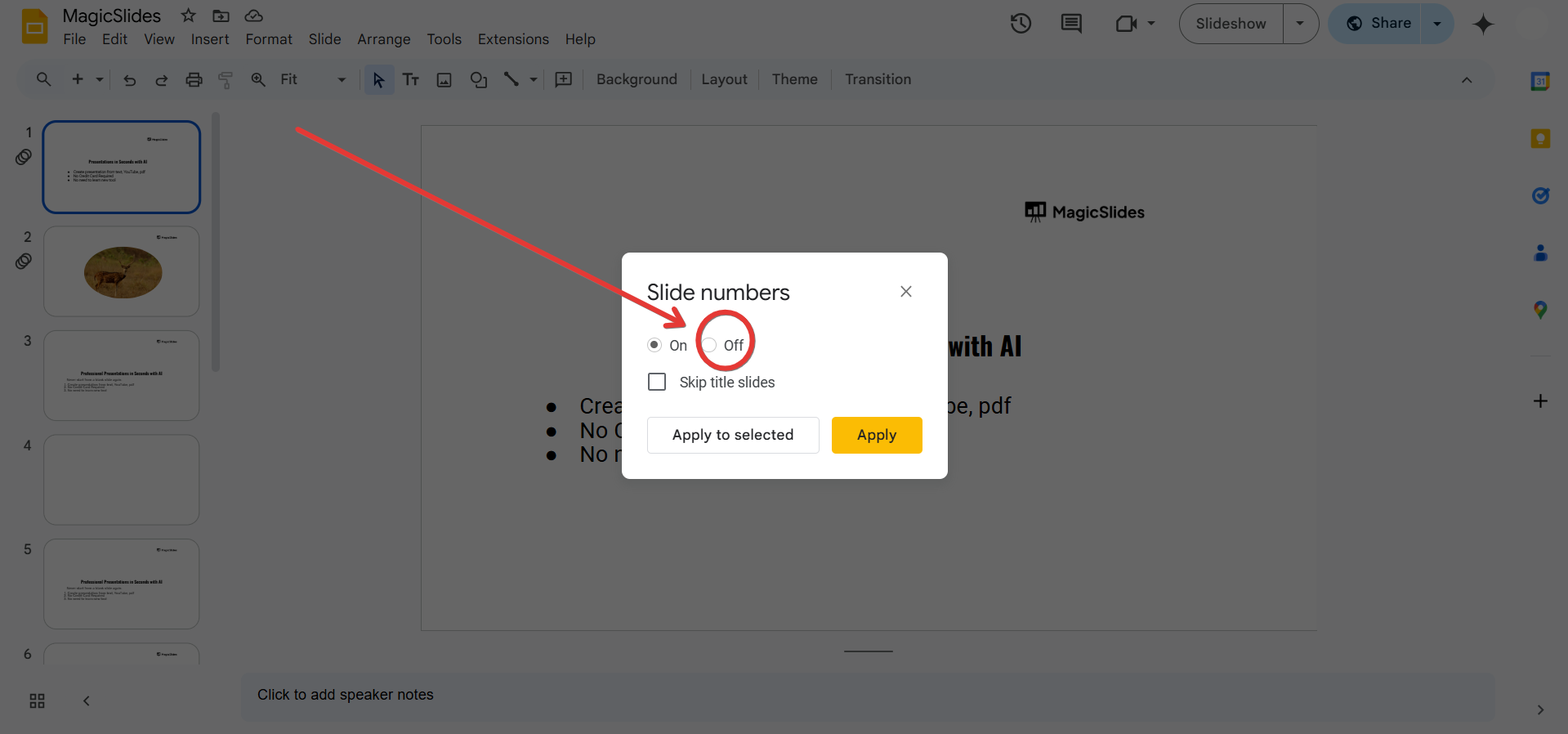Open Google Maps side panel
Screen dimensions: 1568x734
click(x=1540, y=310)
